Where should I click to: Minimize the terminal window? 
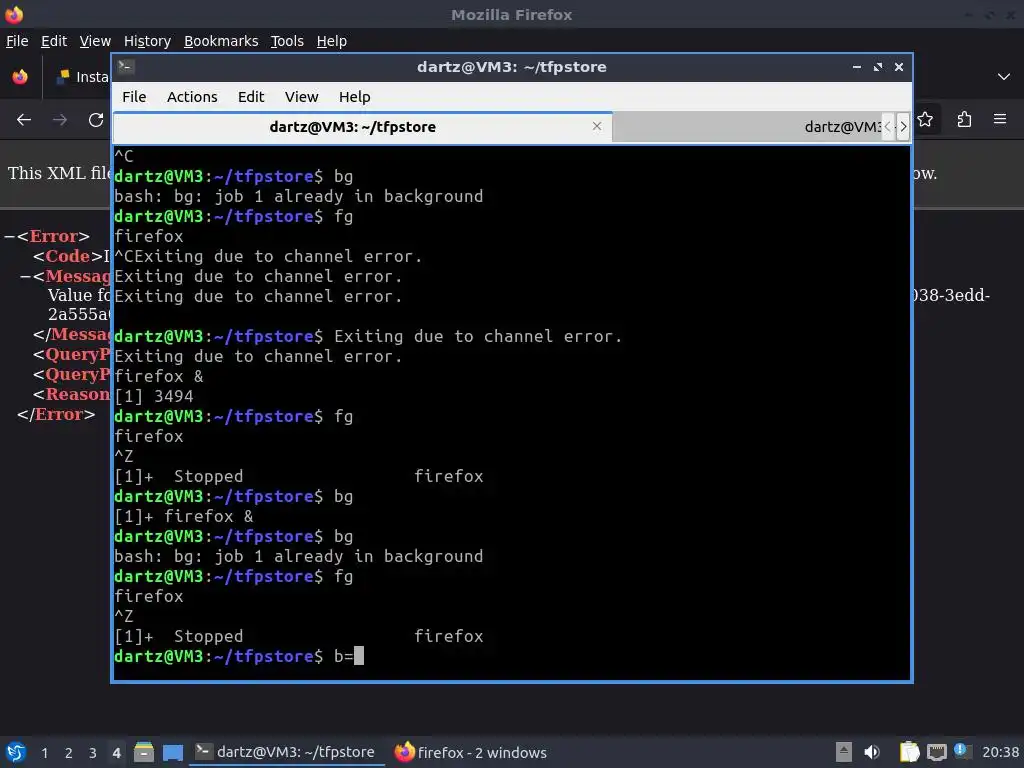[857, 67]
